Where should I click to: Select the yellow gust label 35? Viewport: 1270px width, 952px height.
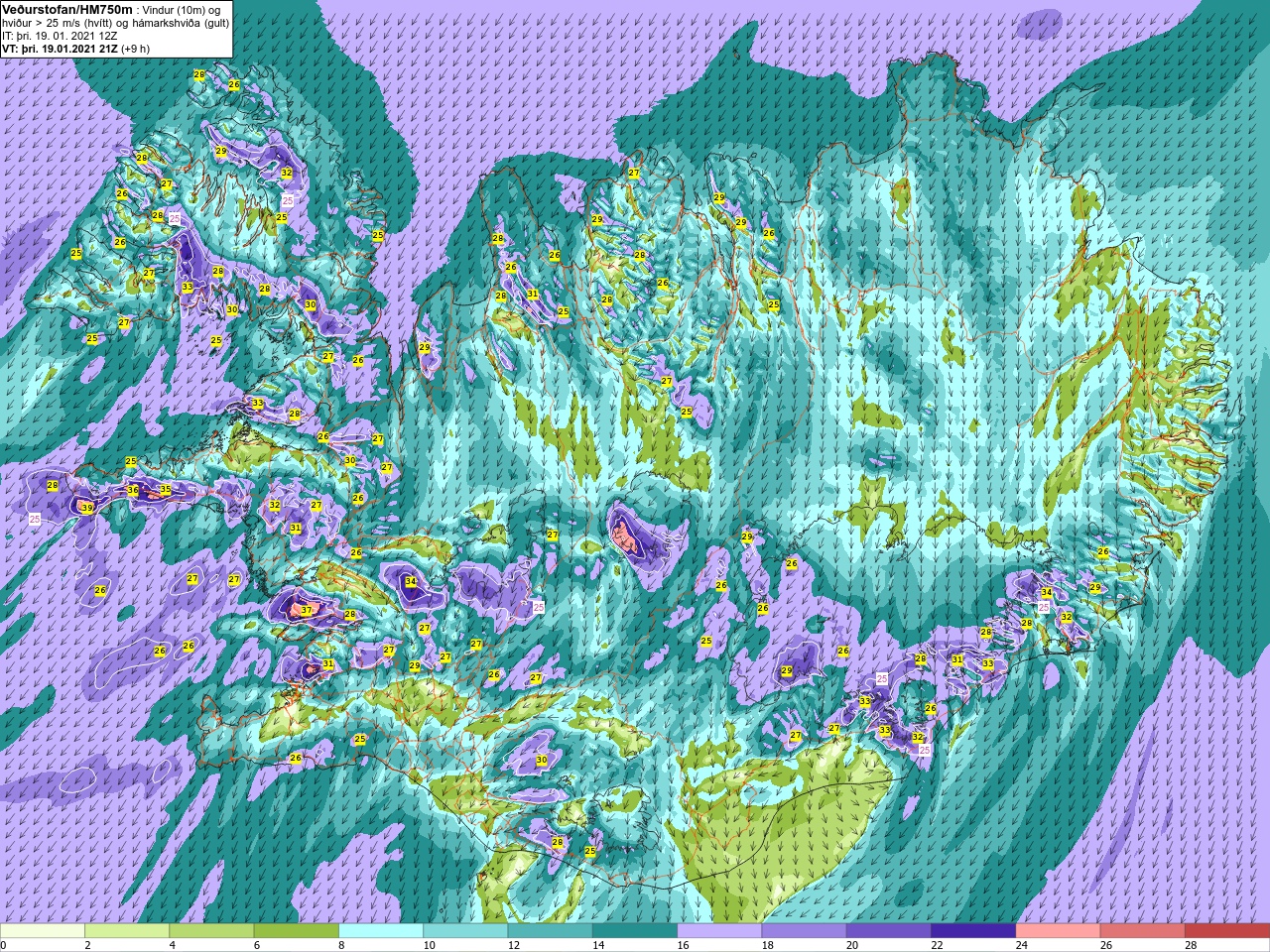166,490
